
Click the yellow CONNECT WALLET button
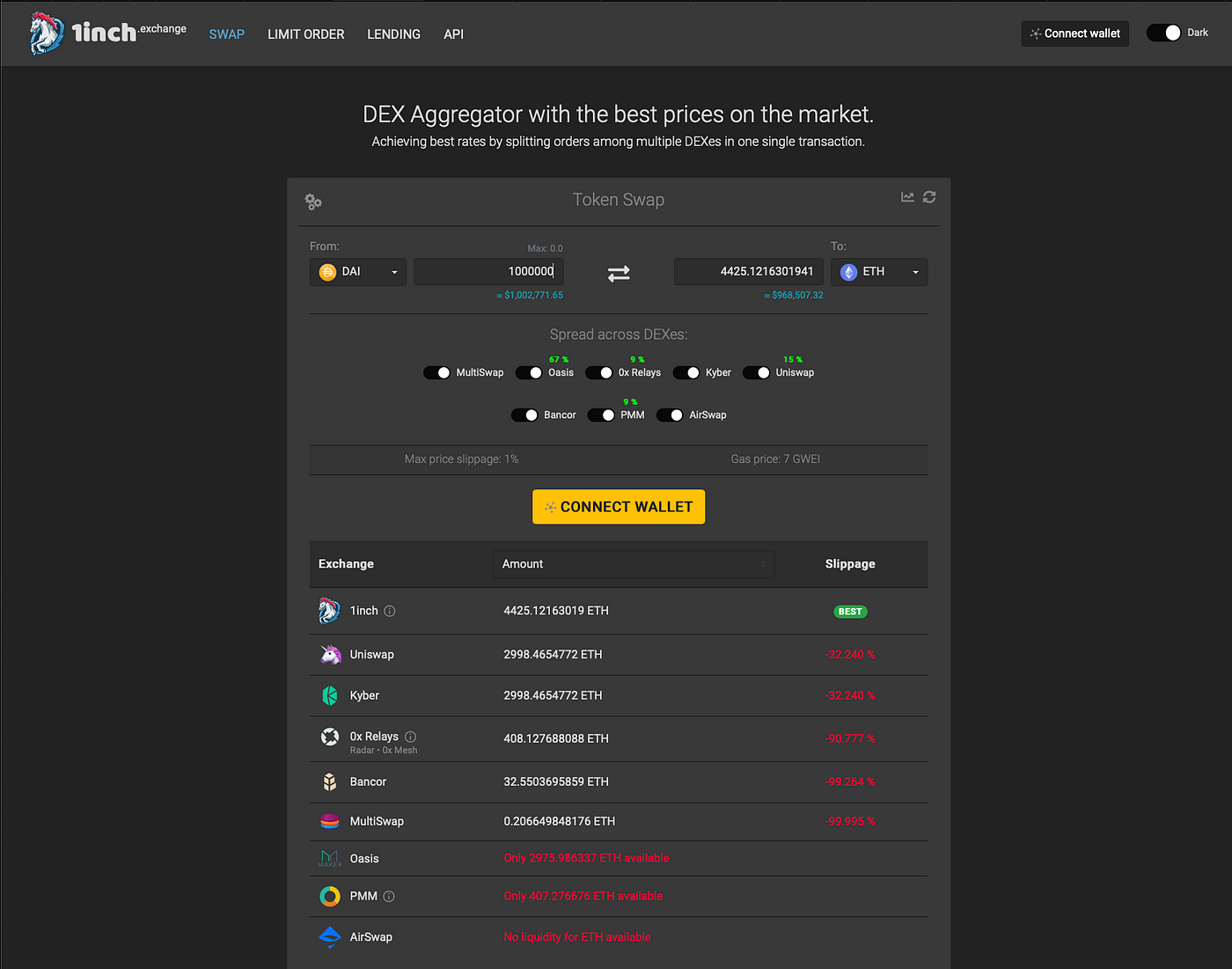[619, 507]
